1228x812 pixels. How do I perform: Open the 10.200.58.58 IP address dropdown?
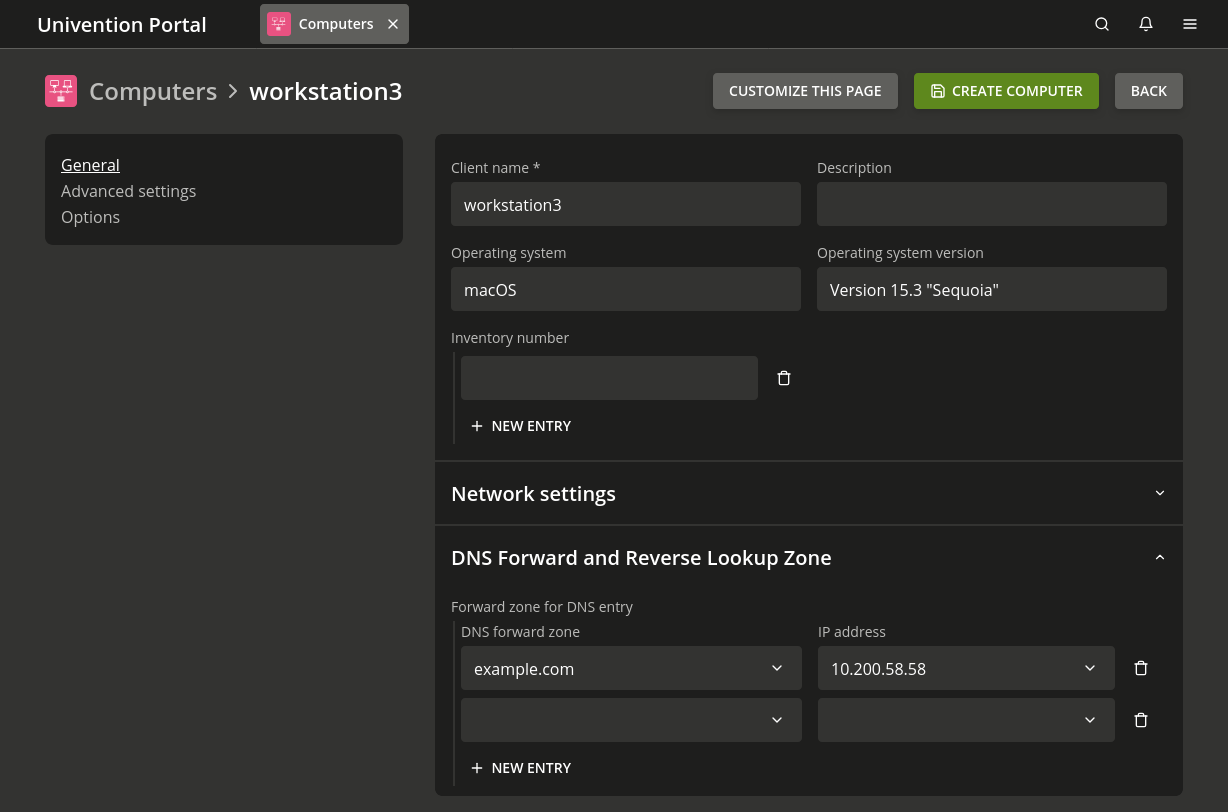965,668
